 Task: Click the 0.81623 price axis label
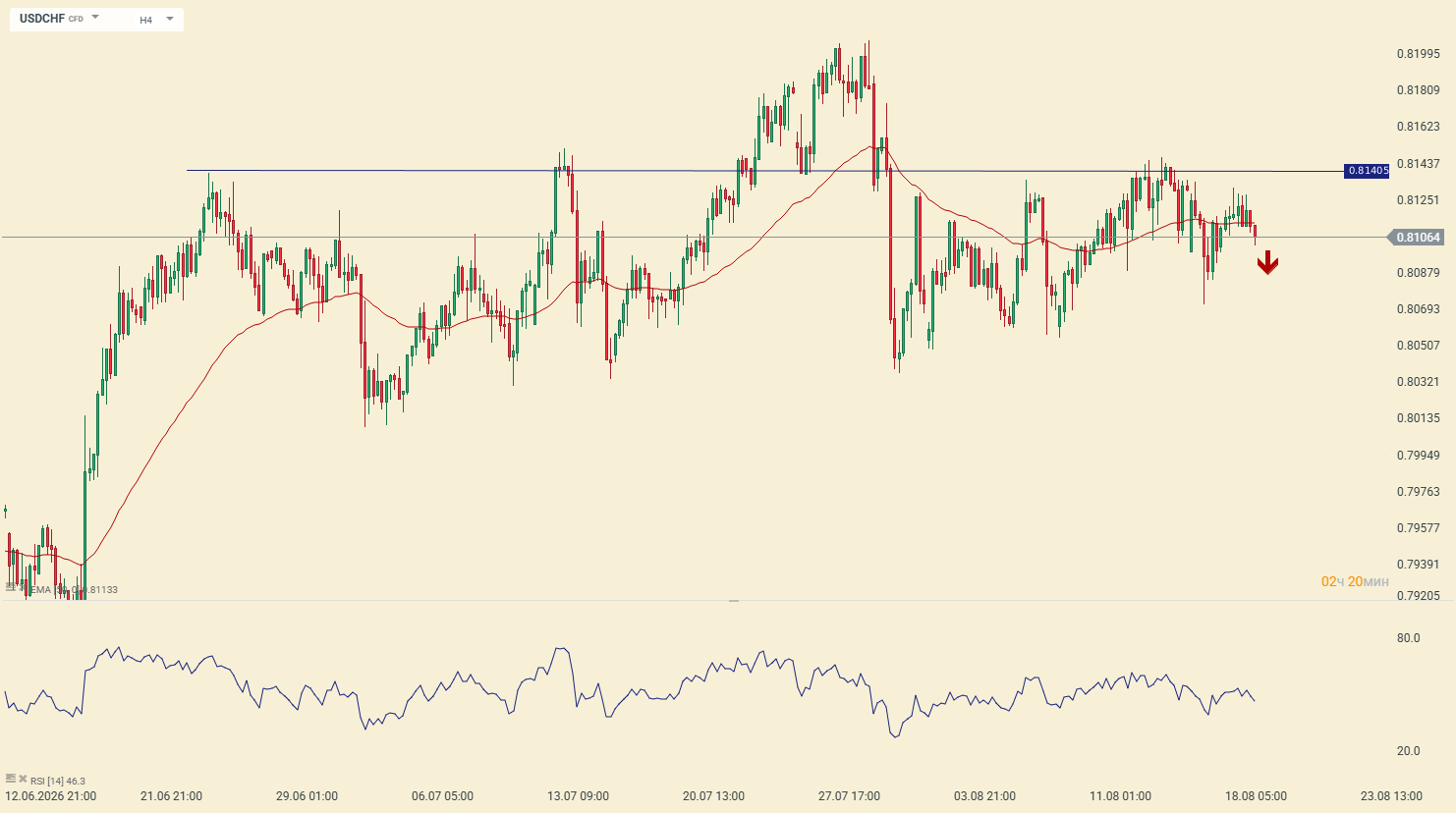pyautogui.click(x=1419, y=127)
